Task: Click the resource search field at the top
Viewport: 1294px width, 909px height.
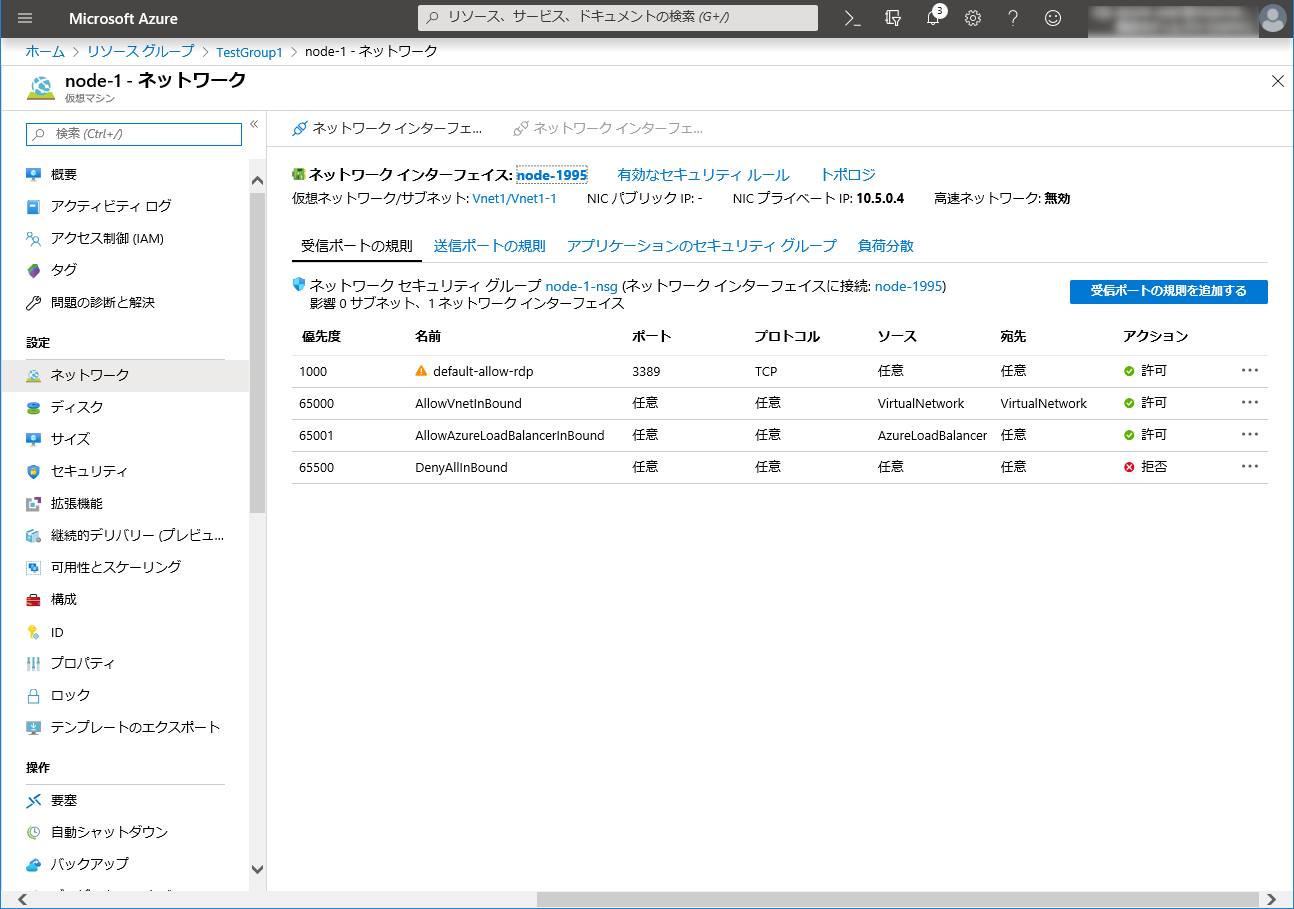Action: pos(617,18)
